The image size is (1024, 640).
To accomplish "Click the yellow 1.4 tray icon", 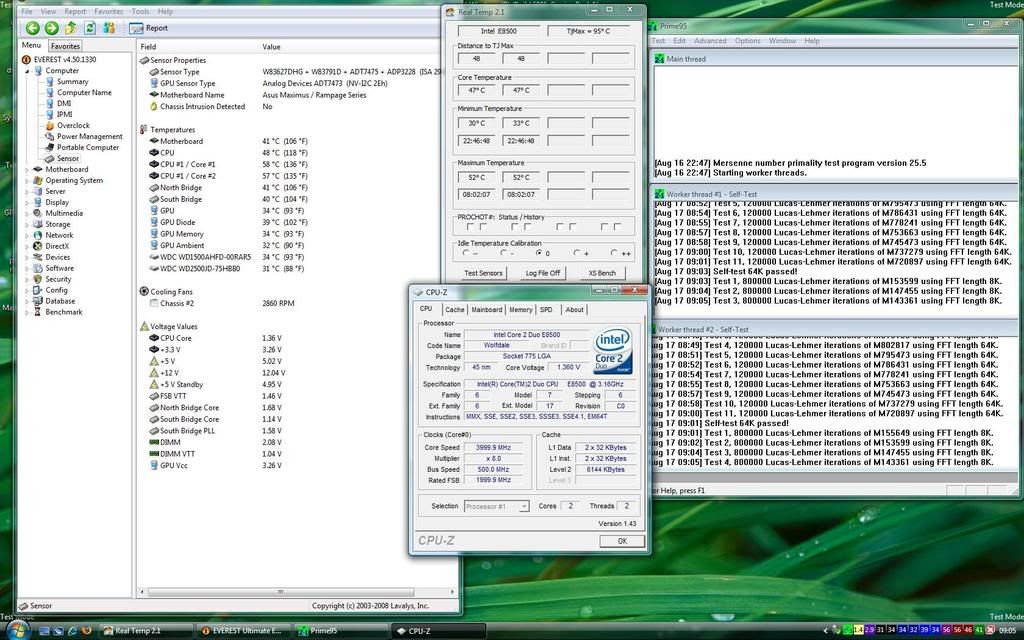I will (x=858, y=630).
